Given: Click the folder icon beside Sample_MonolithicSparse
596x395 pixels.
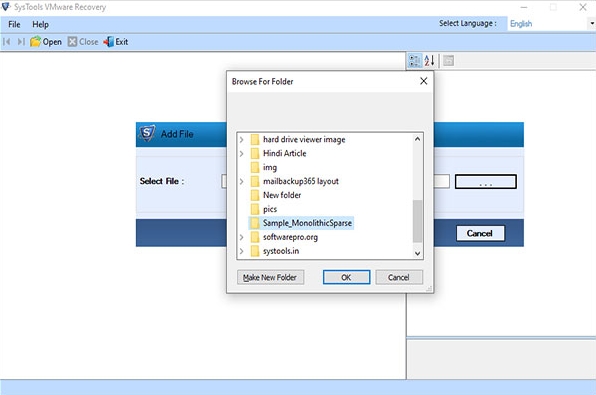Looking at the screenshot, I should 255,223.
